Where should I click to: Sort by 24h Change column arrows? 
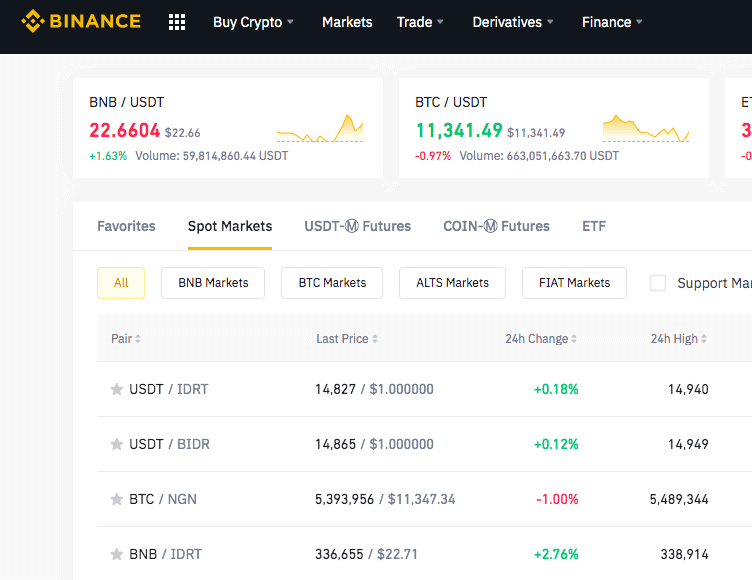coord(574,339)
